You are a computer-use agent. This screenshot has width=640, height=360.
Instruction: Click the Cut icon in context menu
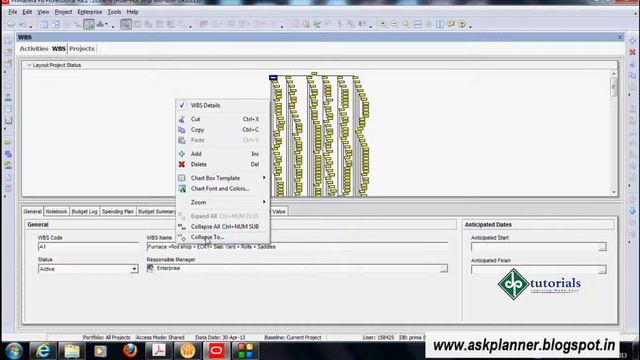pyautogui.click(x=182, y=119)
